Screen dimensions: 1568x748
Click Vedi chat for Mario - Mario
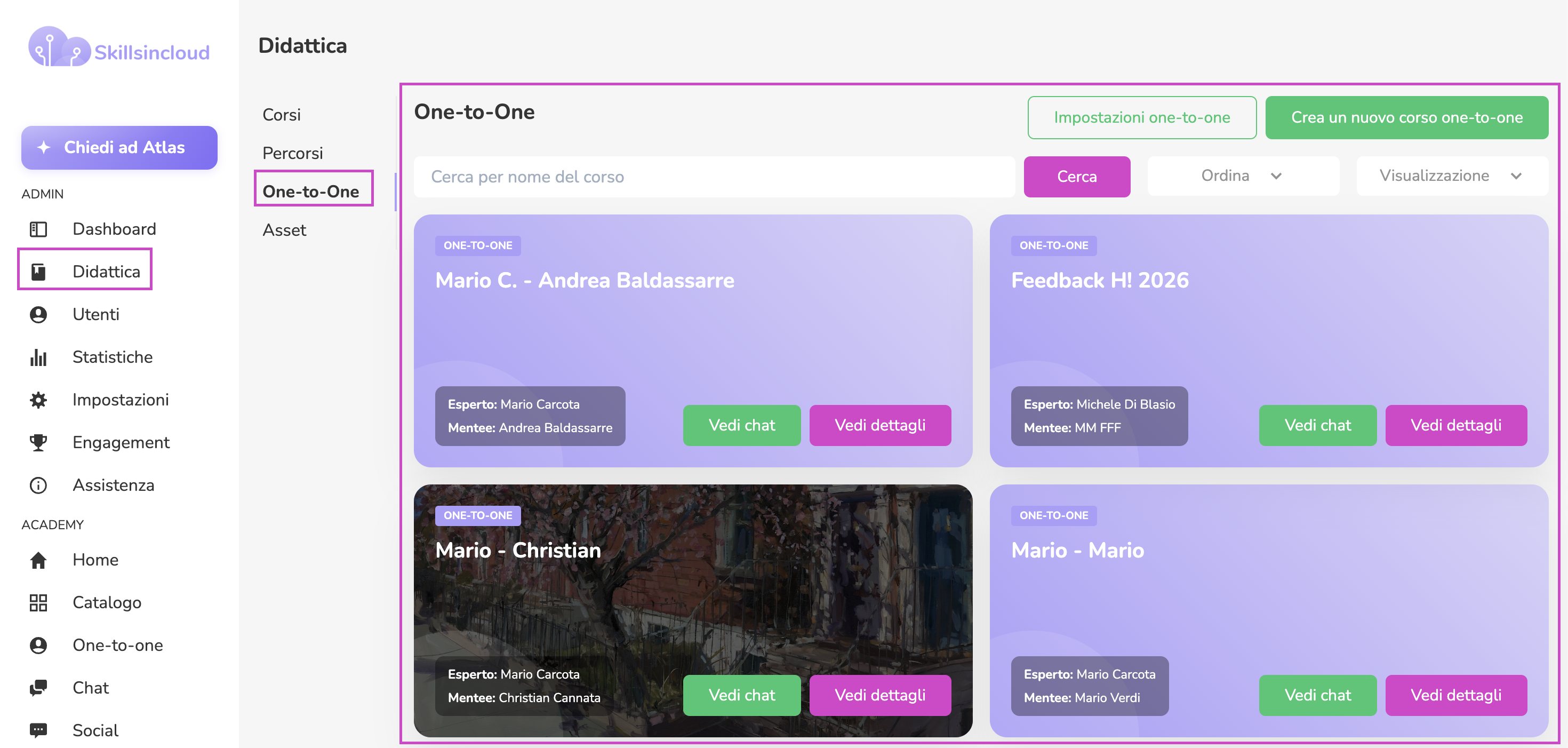(1318, 695)
